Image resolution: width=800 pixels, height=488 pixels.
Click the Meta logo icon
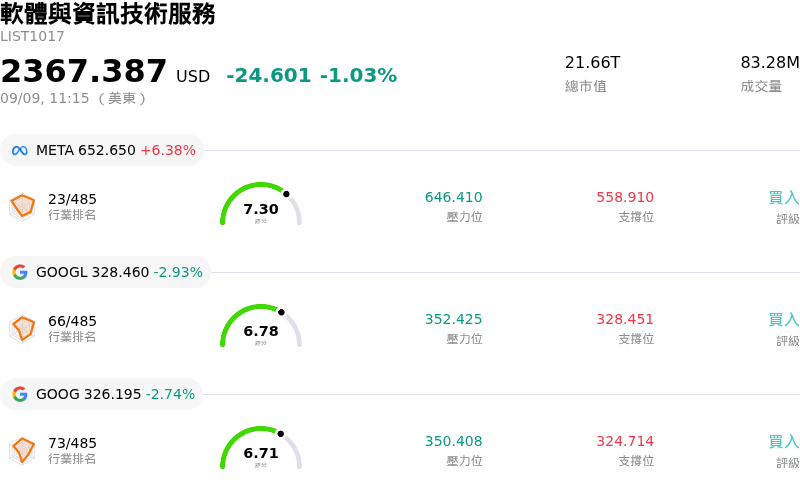pyautogui.click(x=19, y=151)
